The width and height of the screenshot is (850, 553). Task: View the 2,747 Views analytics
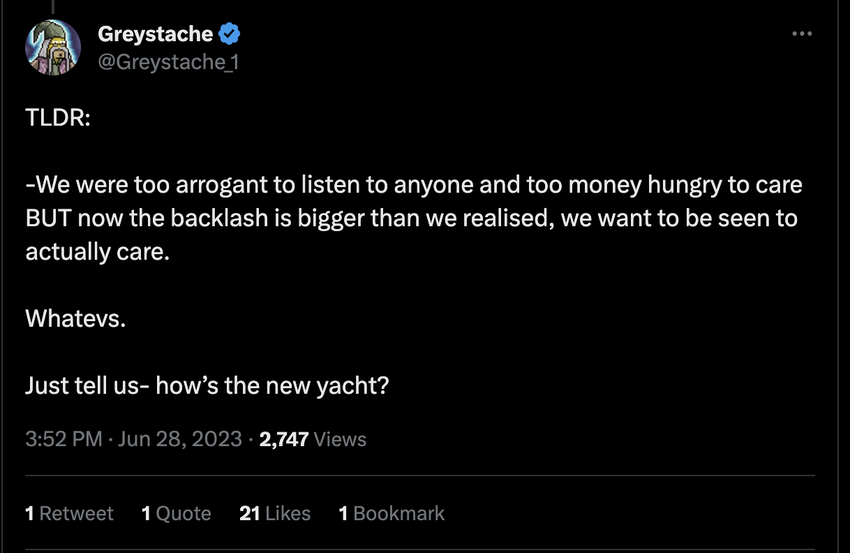[312, 439]
